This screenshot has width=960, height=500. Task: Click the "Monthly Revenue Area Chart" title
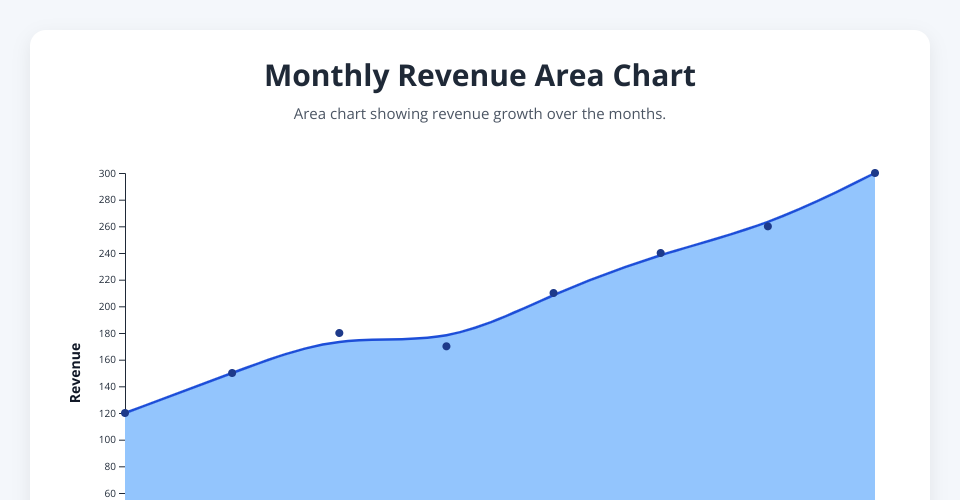click(480, 76)
